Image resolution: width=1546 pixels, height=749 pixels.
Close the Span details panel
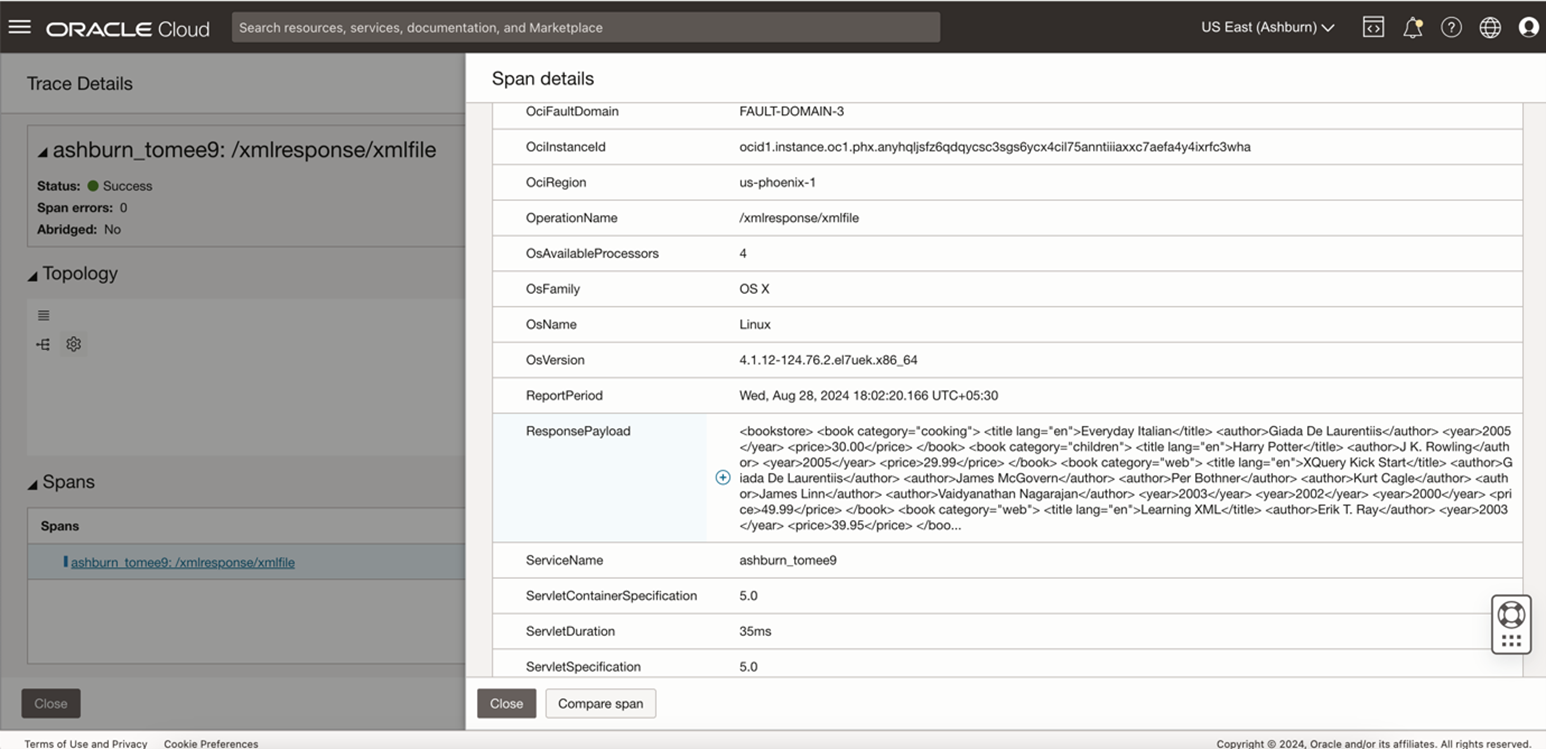click(506, 703)
